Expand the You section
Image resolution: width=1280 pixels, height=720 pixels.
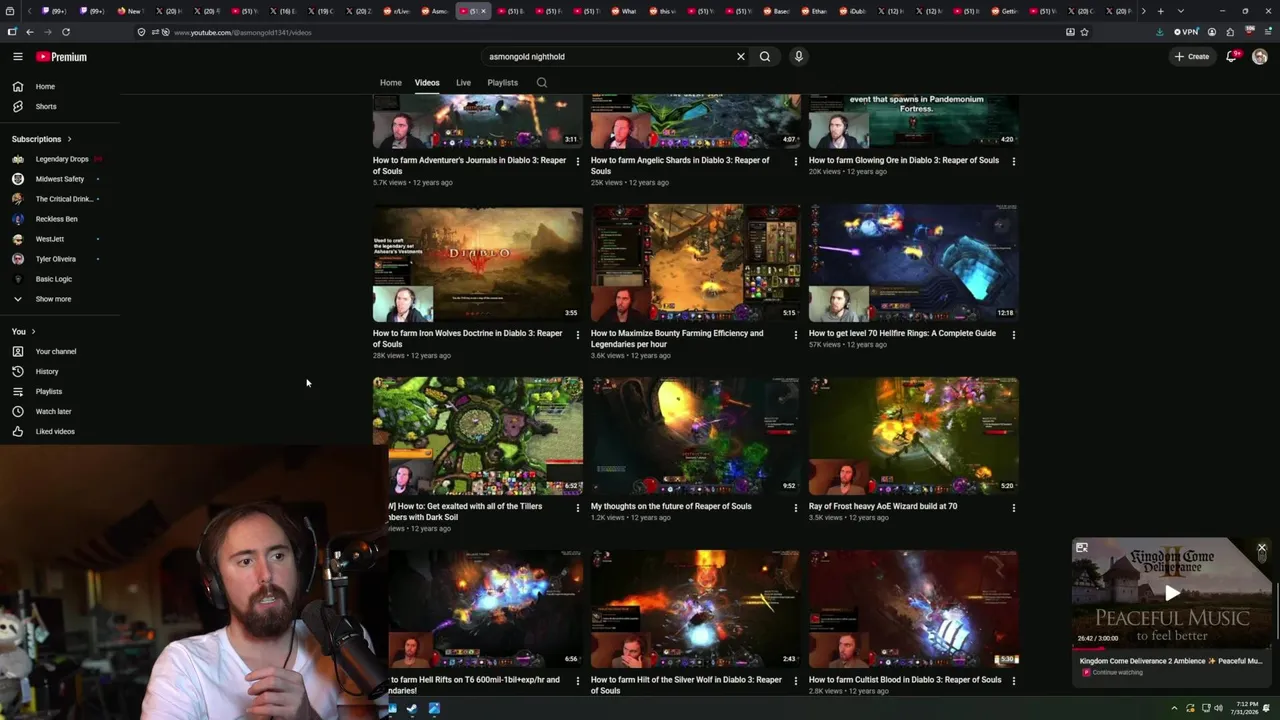[x=23, y=332]
